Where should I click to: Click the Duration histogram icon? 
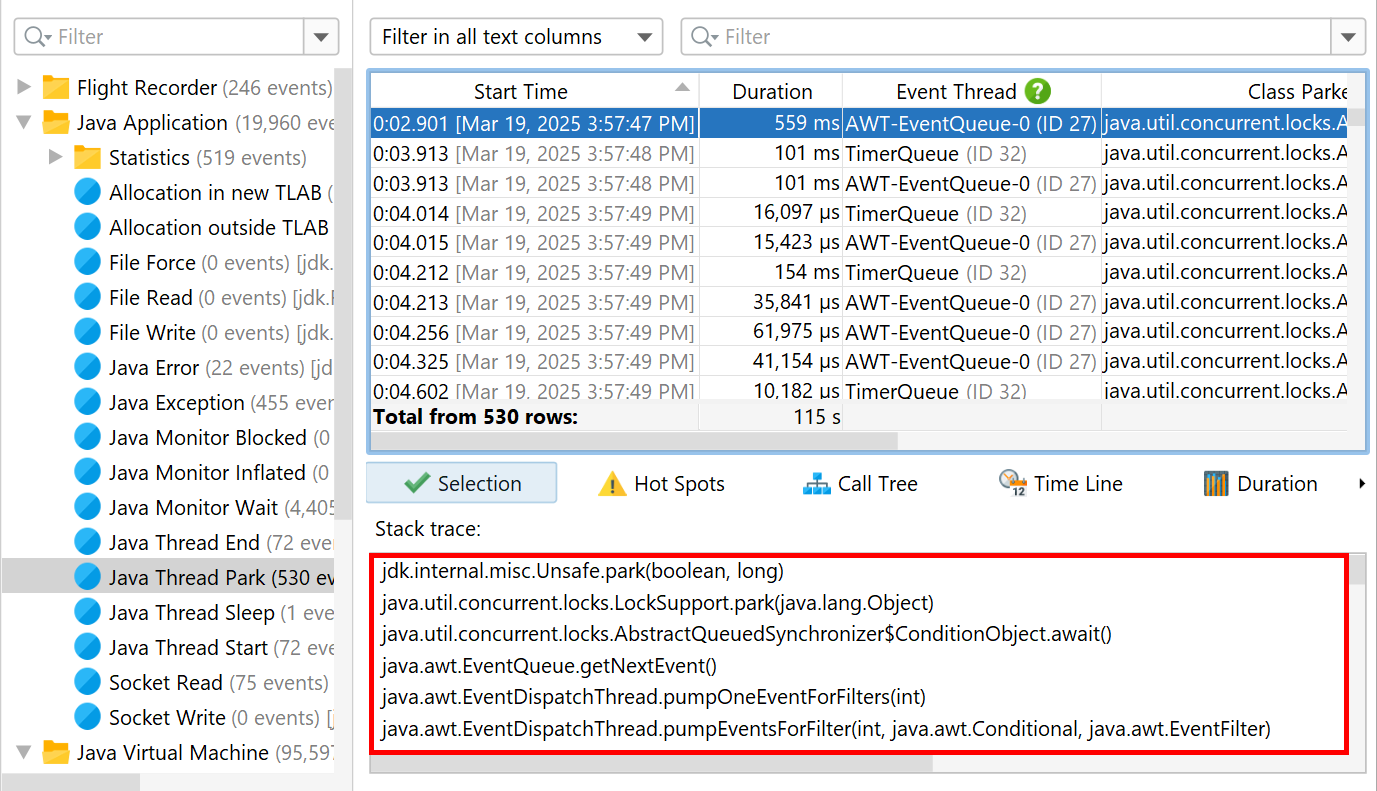tap(1215, 484)
